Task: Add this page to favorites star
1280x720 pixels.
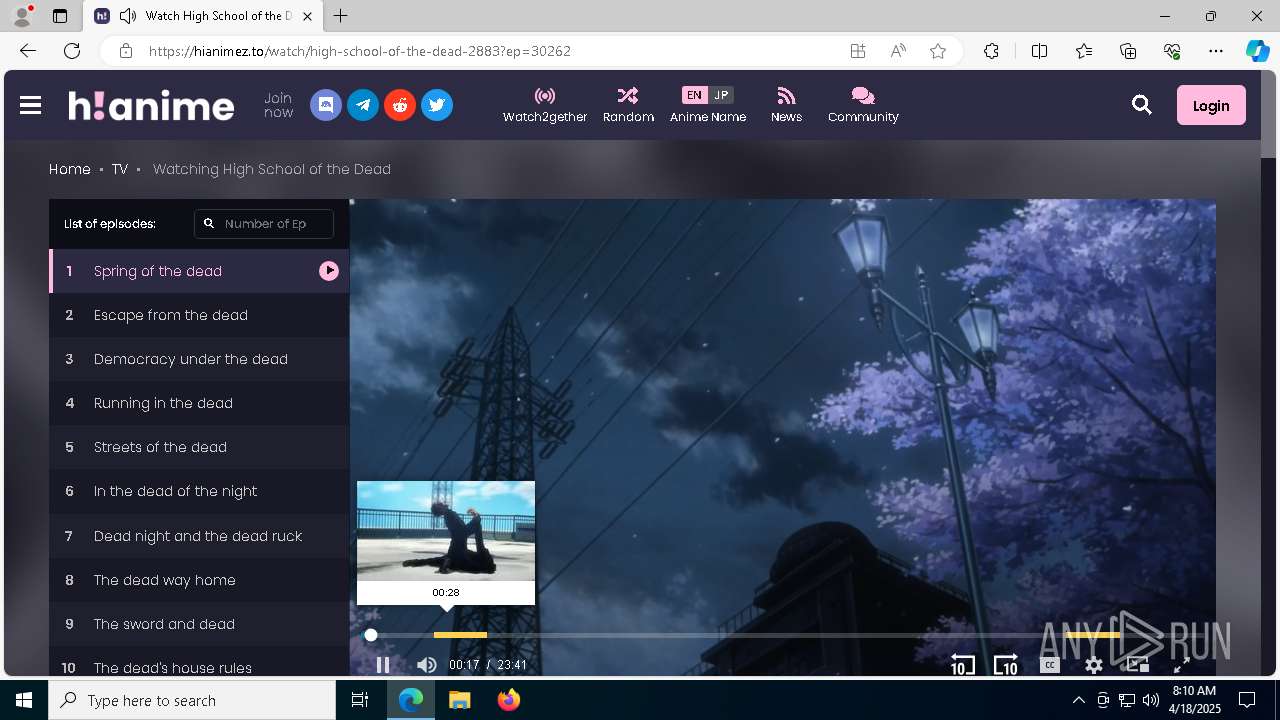Action: 938,51
